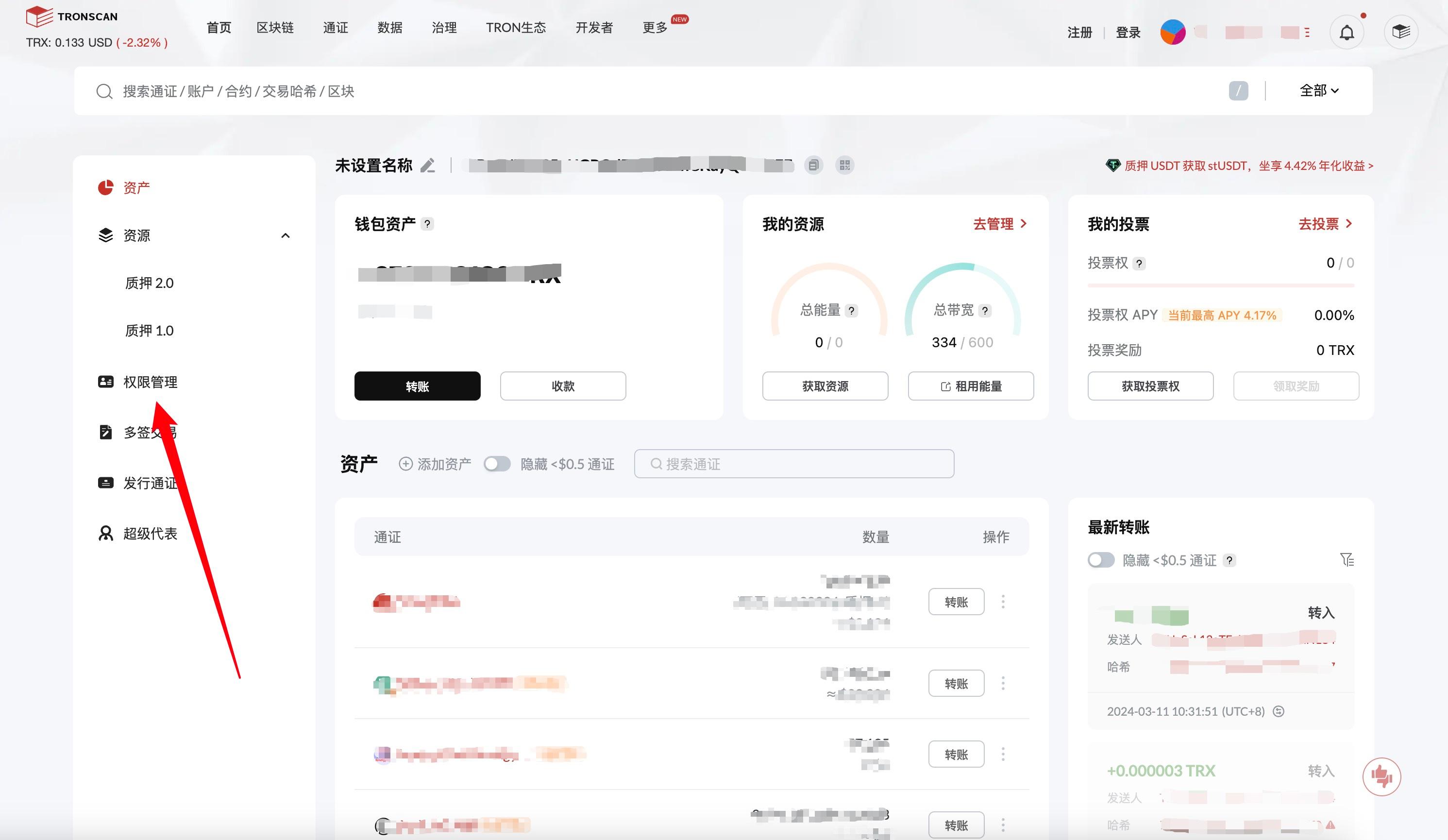
Task: Select 质押 2.0 in sidebar
Action: click(x=150, y=283)
